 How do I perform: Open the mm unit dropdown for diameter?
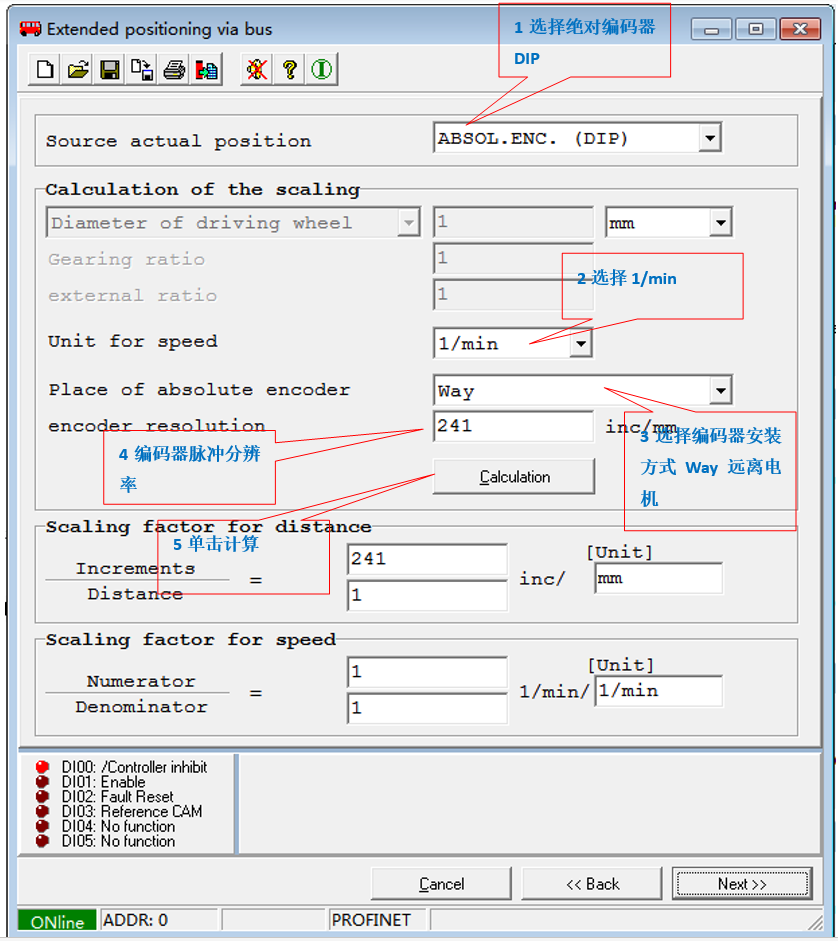click(720, 222)
